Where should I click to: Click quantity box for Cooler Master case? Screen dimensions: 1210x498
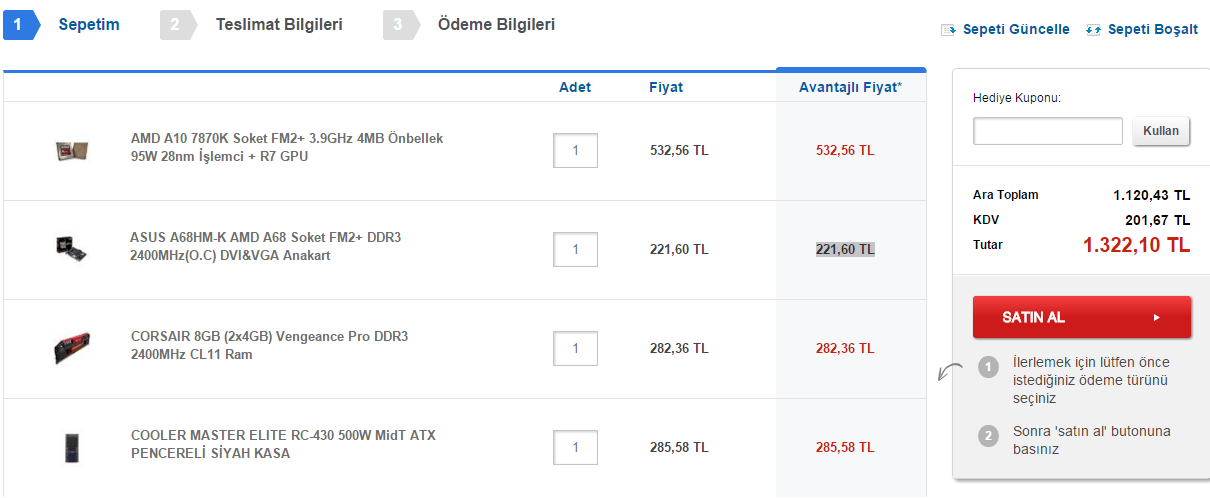575,447
